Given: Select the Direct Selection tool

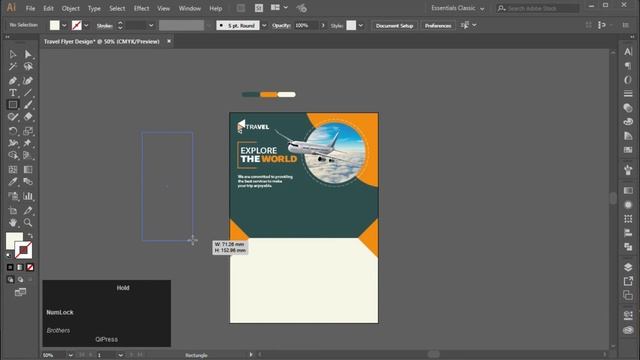Looking at the screenshot, I should click(28, 54).
